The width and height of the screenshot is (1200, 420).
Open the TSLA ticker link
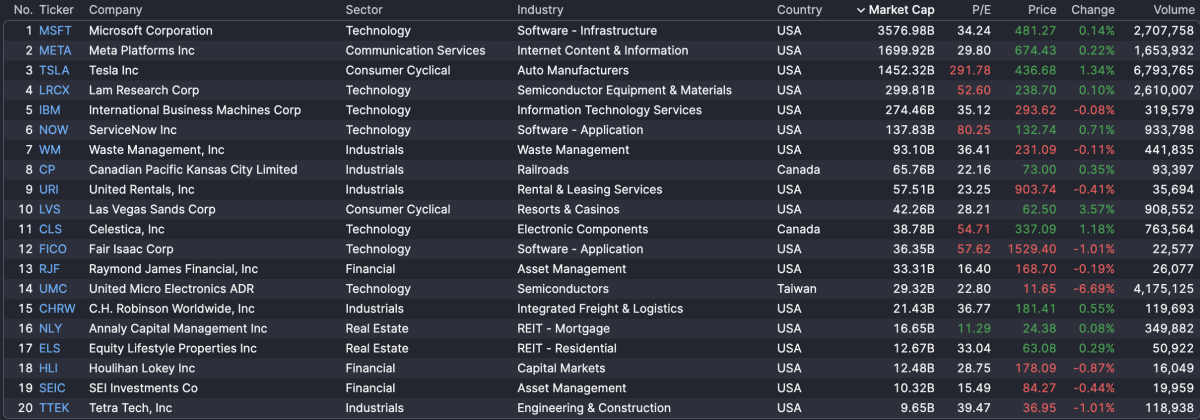[x=54, y=71]
